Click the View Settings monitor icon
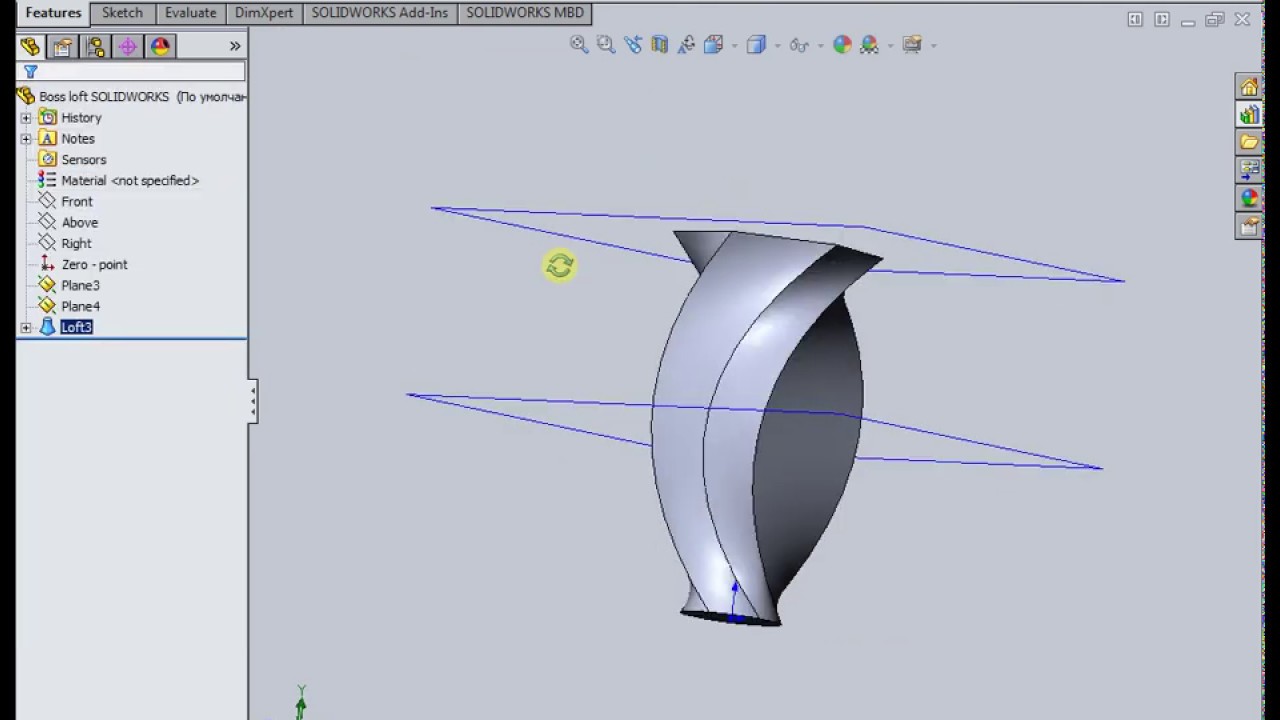Screen dimensions: 1280x720 click(x=912, y=44)
